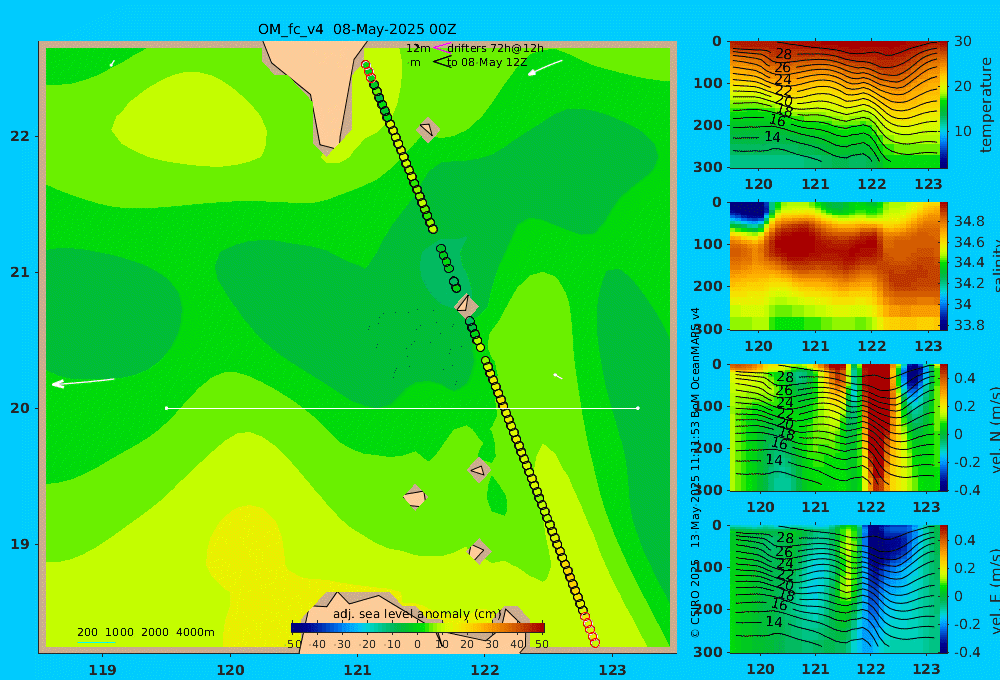Click the 'adj. sea level anomaly (cm)' label

click(x=417, y=614)
